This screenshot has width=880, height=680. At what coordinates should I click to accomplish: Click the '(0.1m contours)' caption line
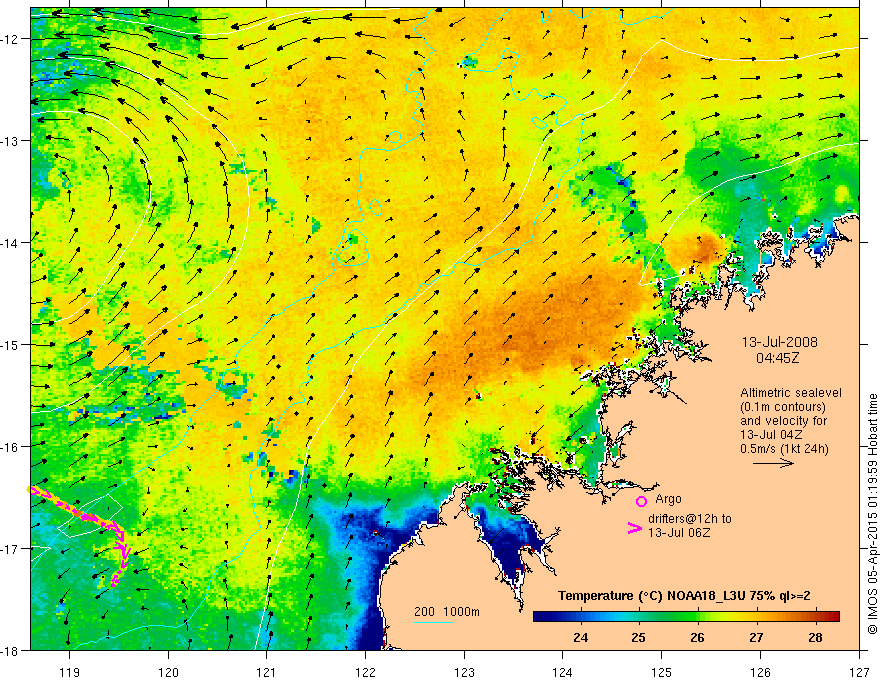click(x=783, y=407)
